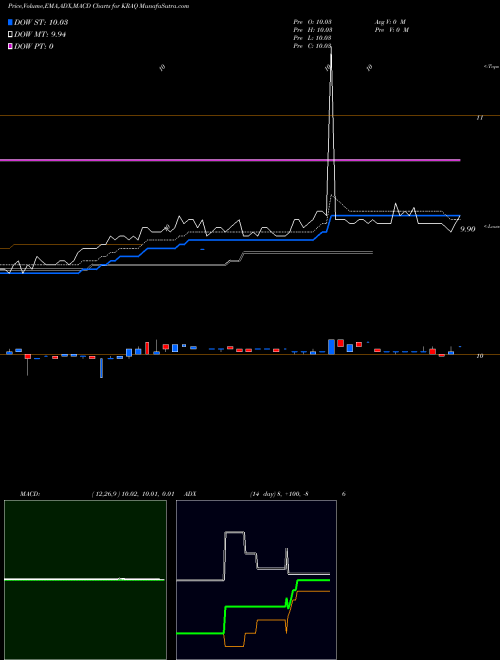Click the large blue candle below the price spike
The height and width of the screenshot is (660, 500).
click(332, 346)
